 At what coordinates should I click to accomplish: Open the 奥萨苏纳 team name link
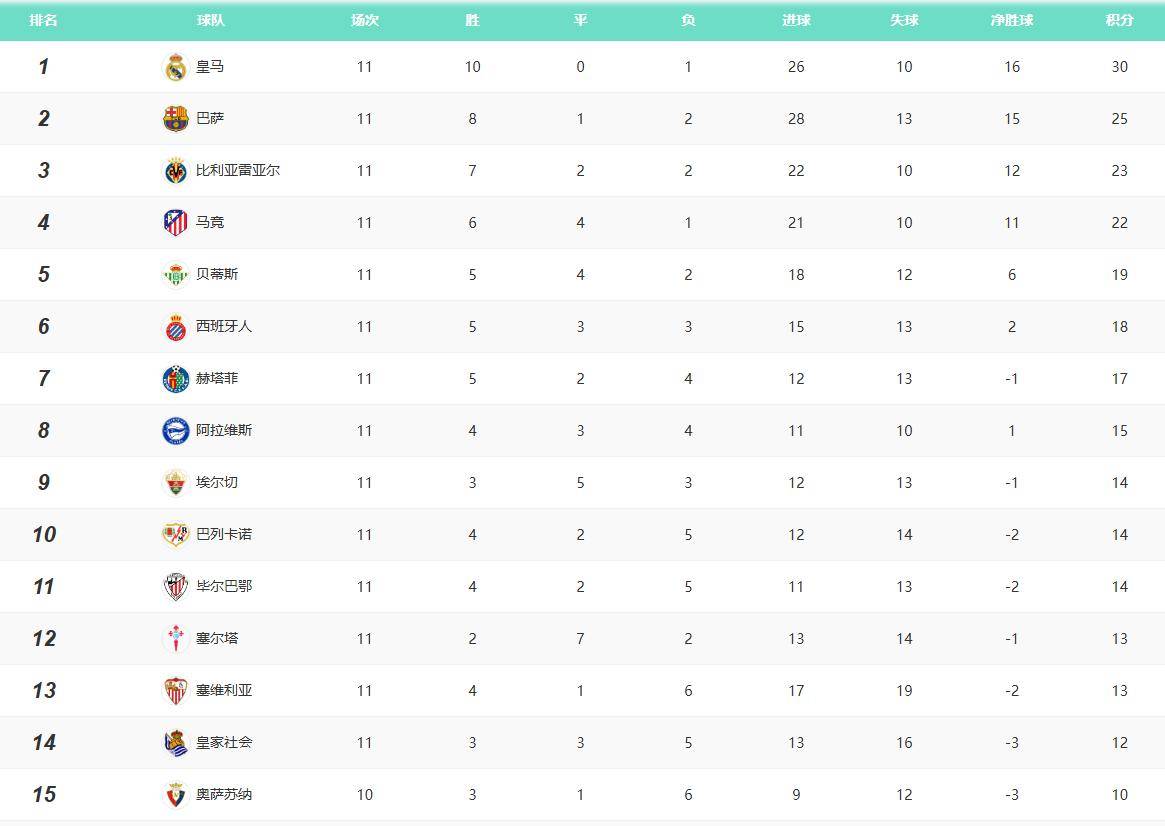click(x=224, y=794)
